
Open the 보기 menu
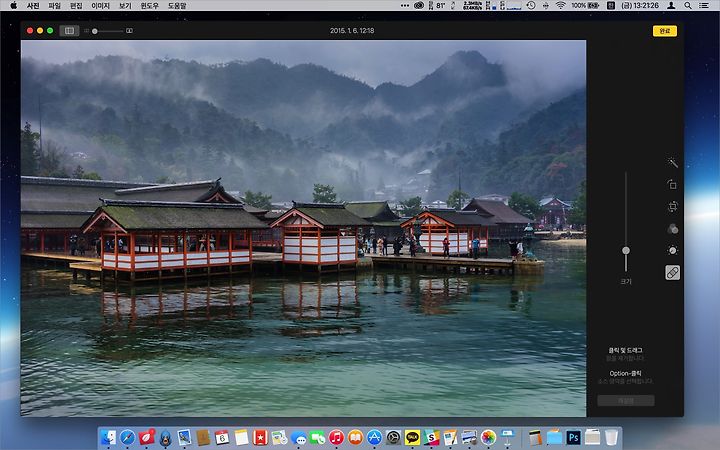pos(125,6)
